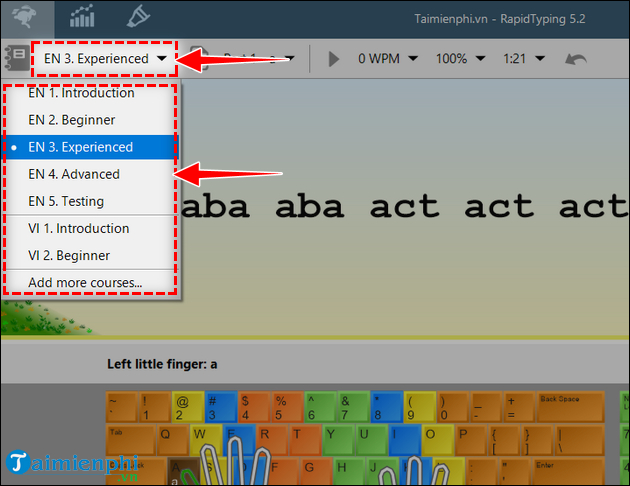The height and width of the screenshot is (486, 630).
Task: Click the # 3 key on virtual keyboard
Action: click(221, 407)
